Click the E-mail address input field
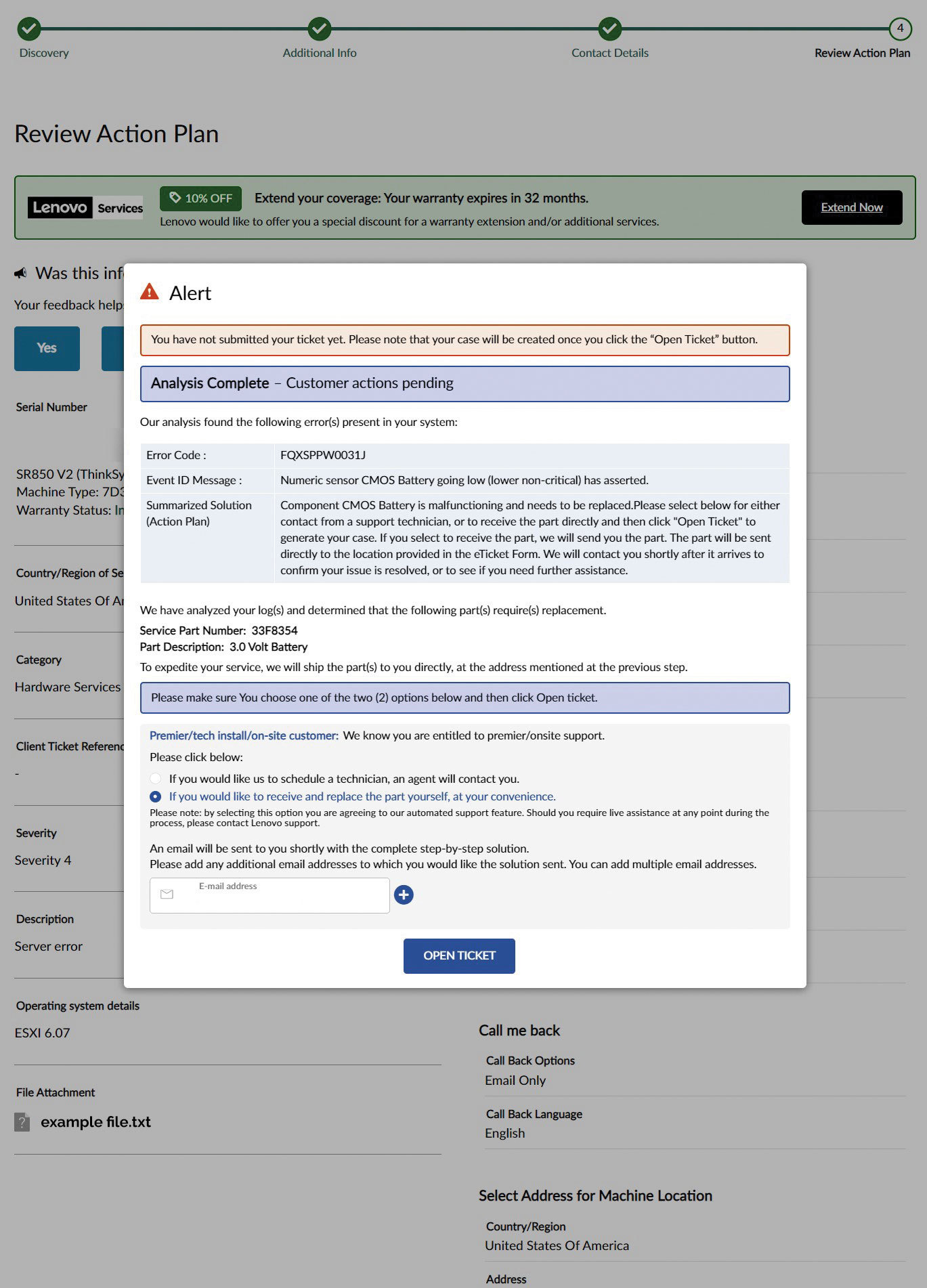This screenshot has width=927, height=1288. (270, 895)
